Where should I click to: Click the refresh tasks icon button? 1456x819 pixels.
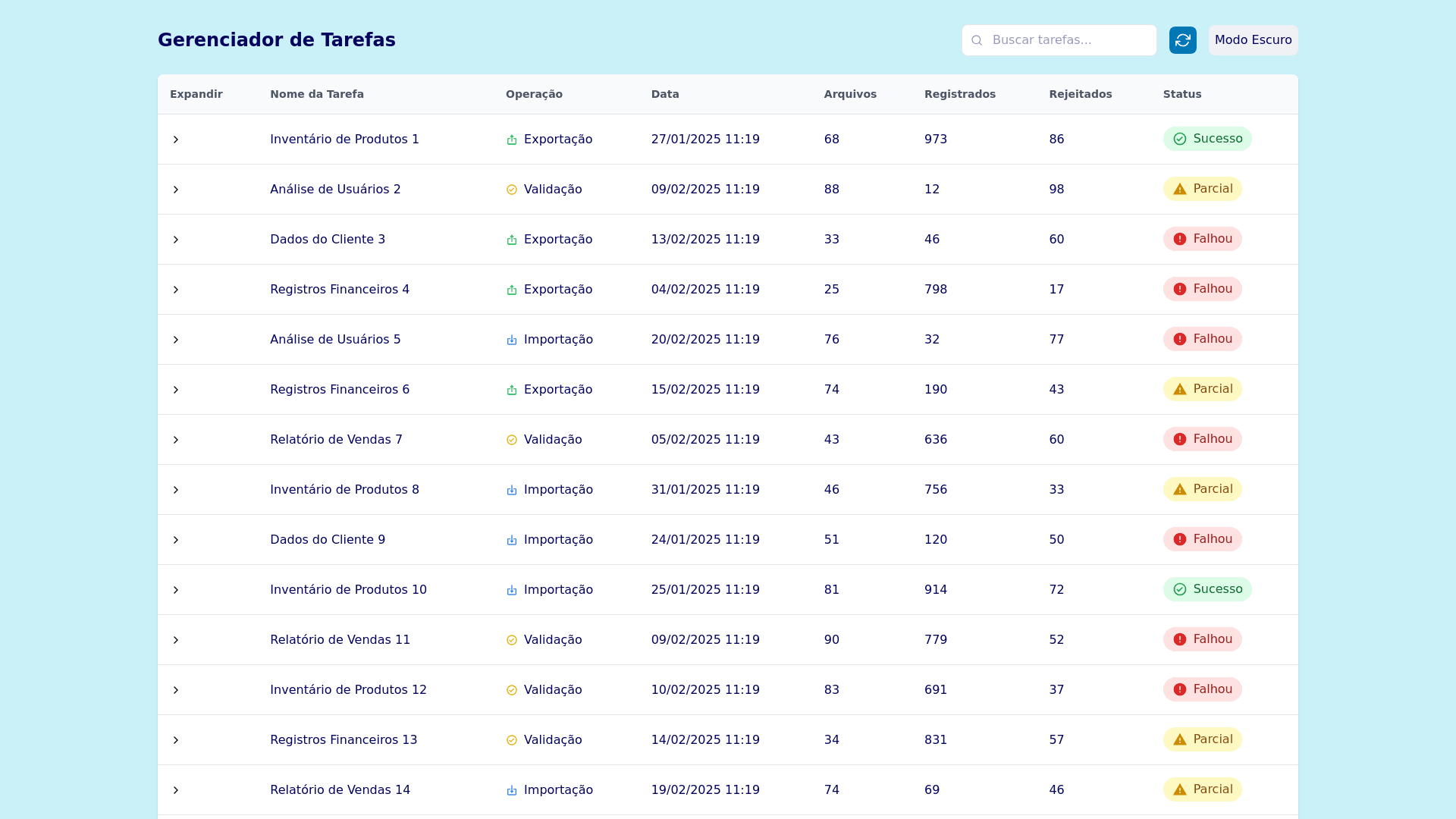coord(1182,40)
